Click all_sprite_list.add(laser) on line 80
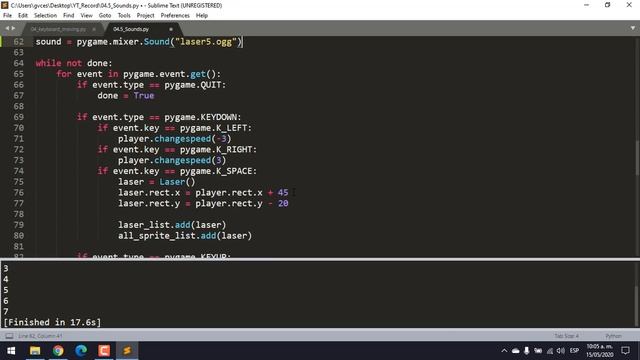Screen dimensions: 640x360 [185, 236]
